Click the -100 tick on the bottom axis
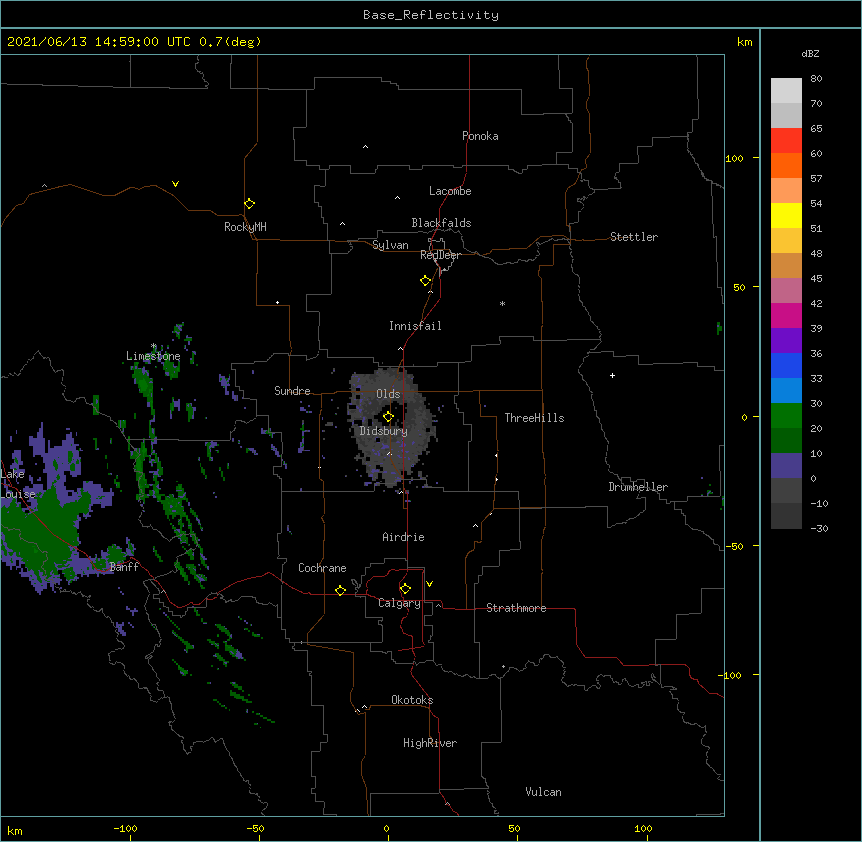This screenshot has height=842, width=862. (125, 828)
